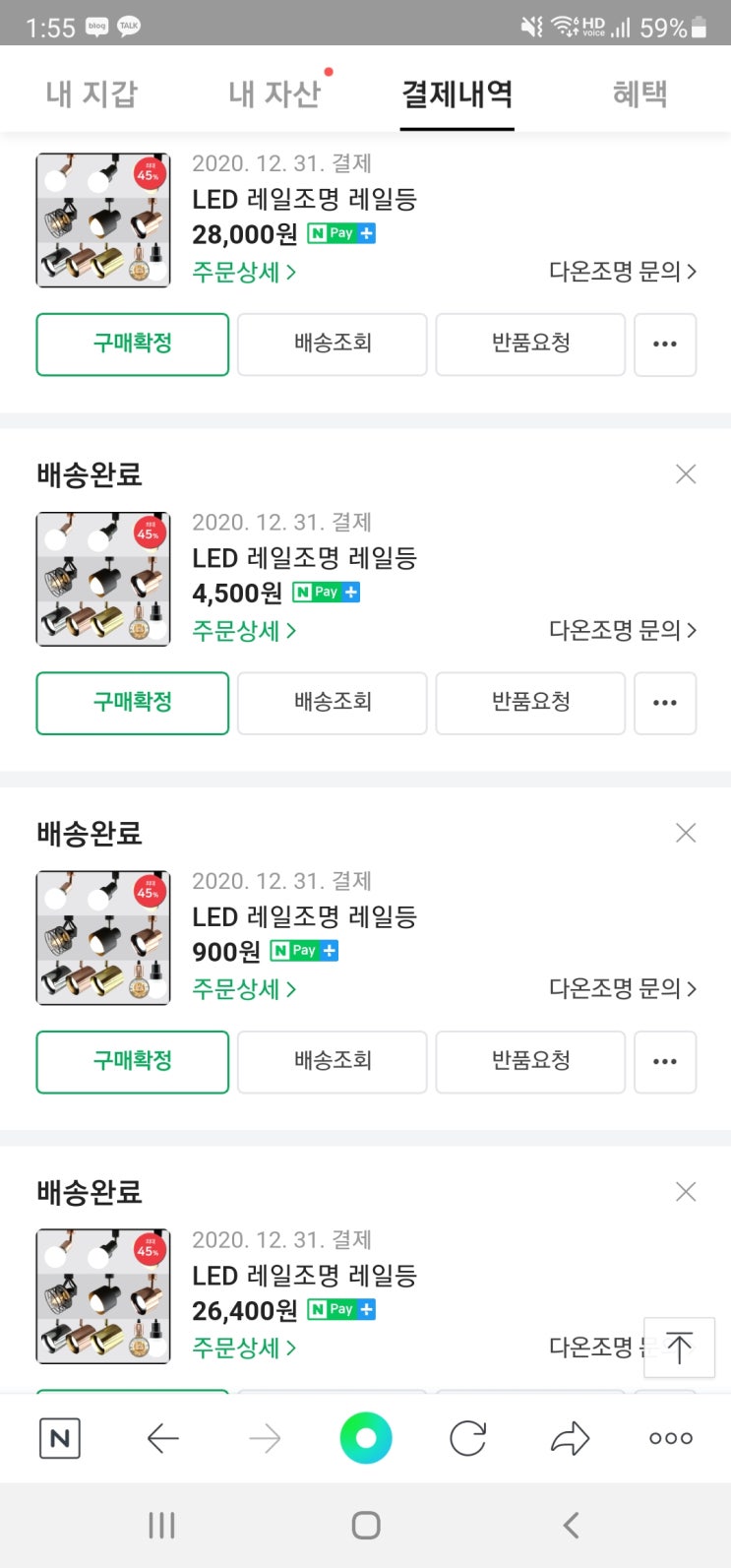Dismiss the 4,500원 order card with X
731x1568 pixels.
(x=686, y=474)
